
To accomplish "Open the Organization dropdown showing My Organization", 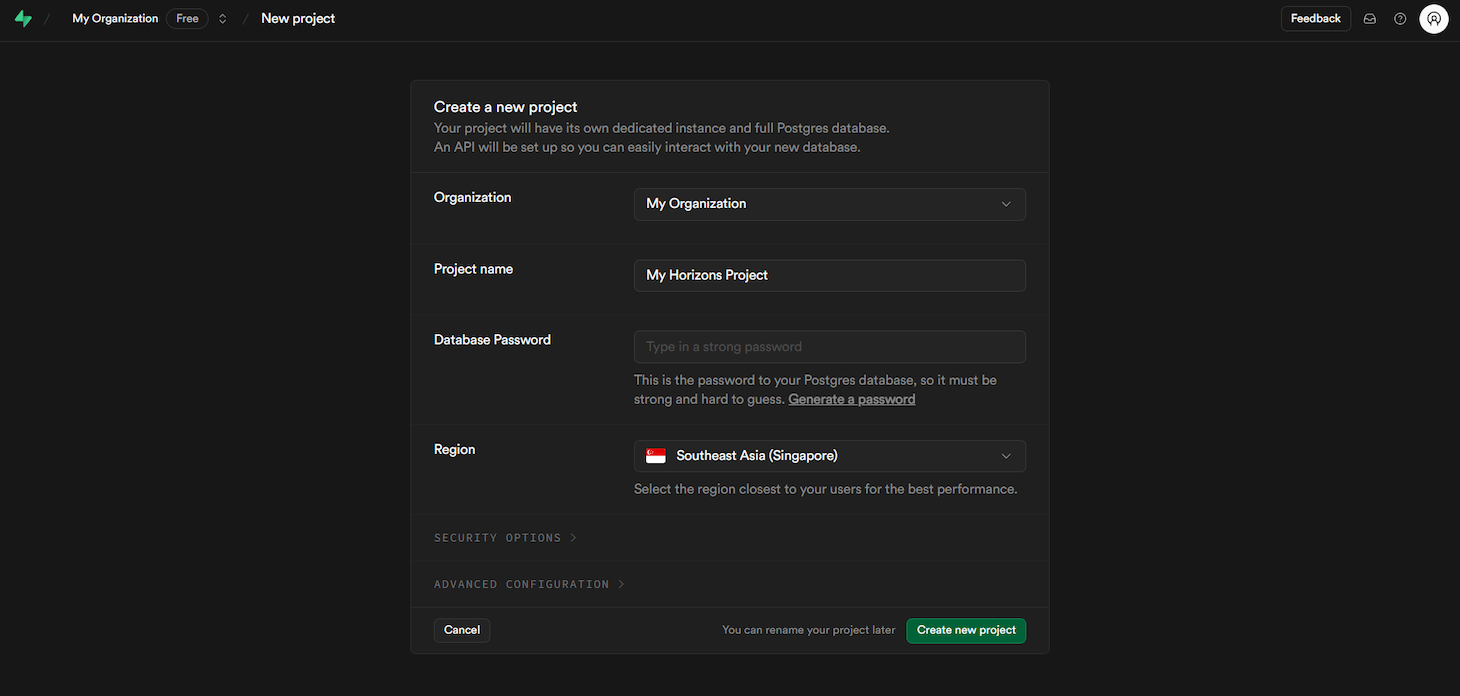I will pos(830,203).
